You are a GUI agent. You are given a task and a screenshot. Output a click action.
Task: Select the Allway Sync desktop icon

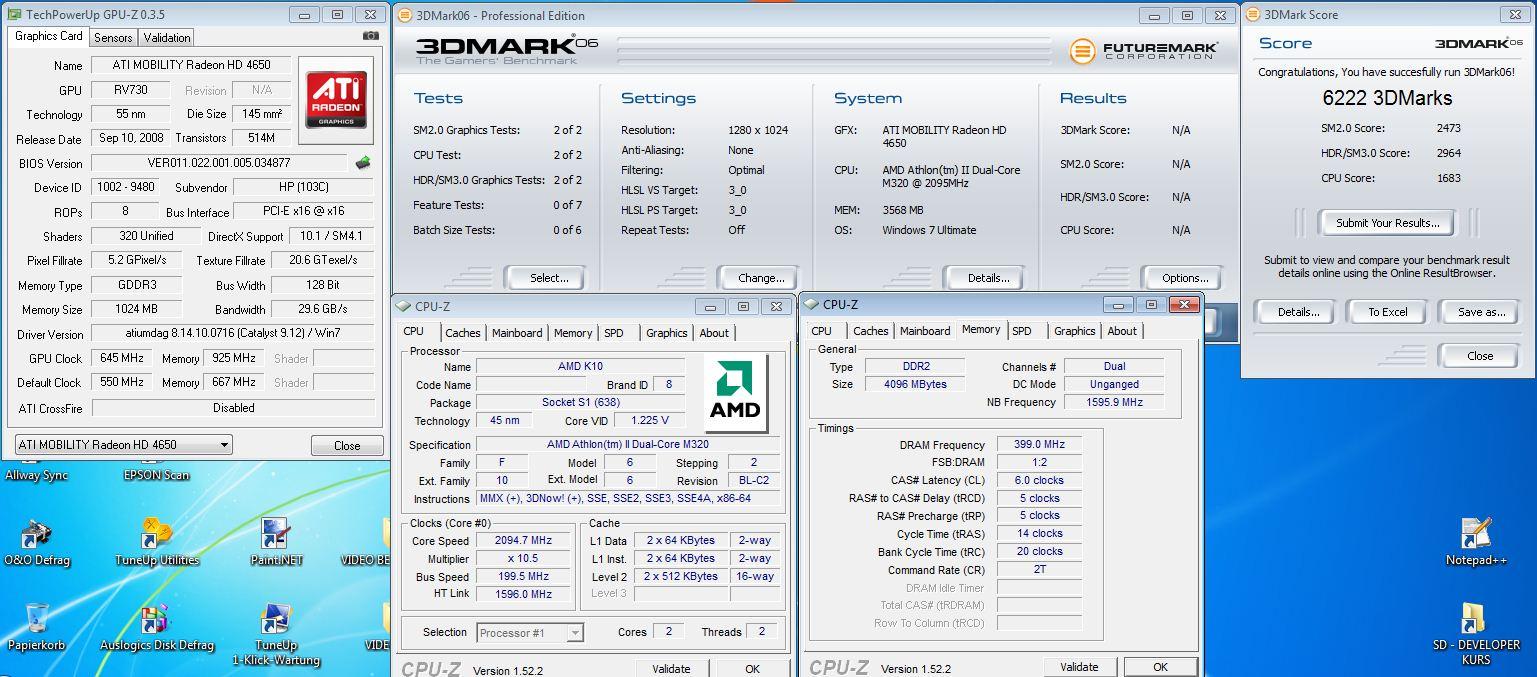[37, 474]
